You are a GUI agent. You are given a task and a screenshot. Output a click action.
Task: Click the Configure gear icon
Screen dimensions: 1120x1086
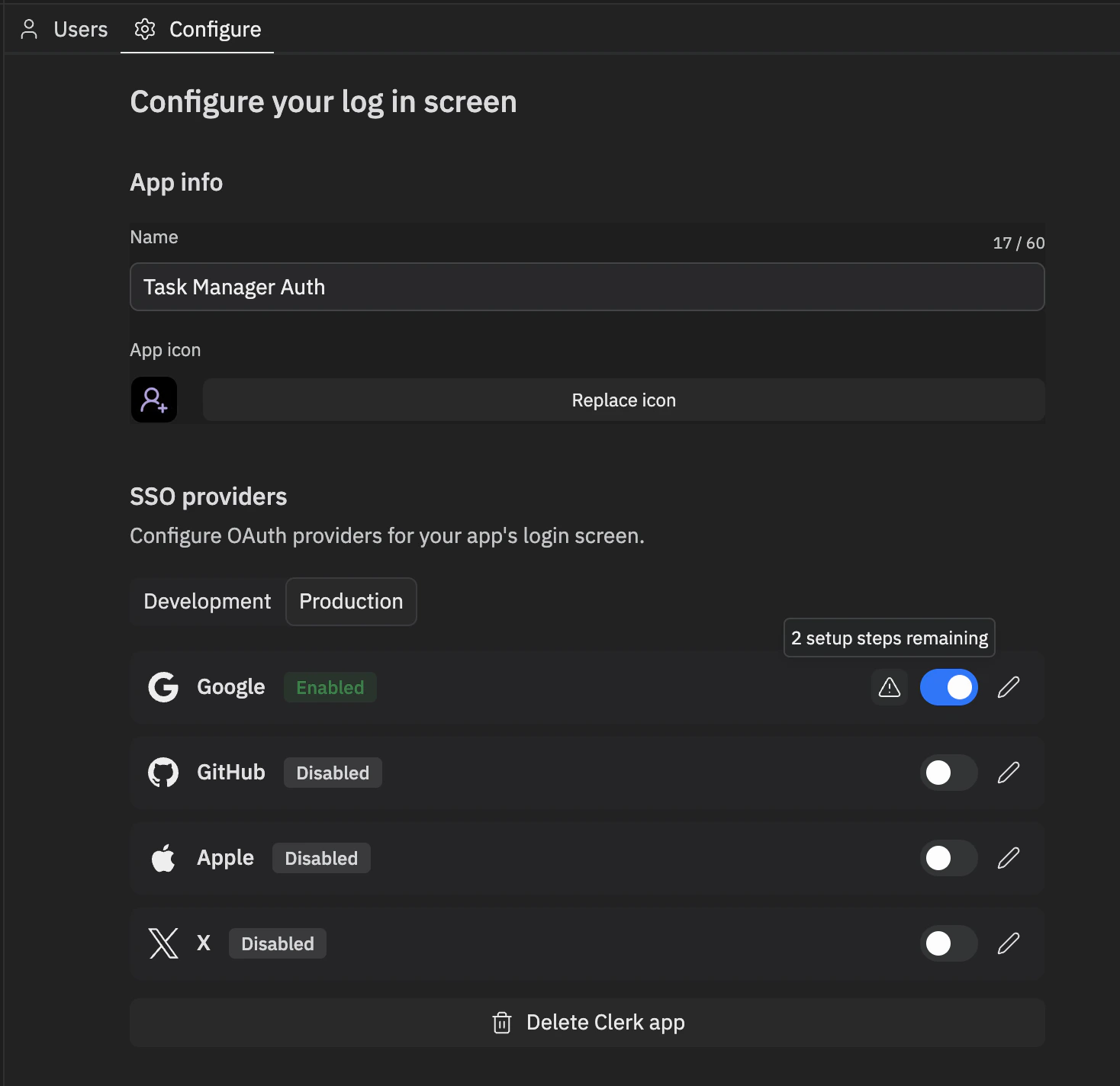point(145,29)
